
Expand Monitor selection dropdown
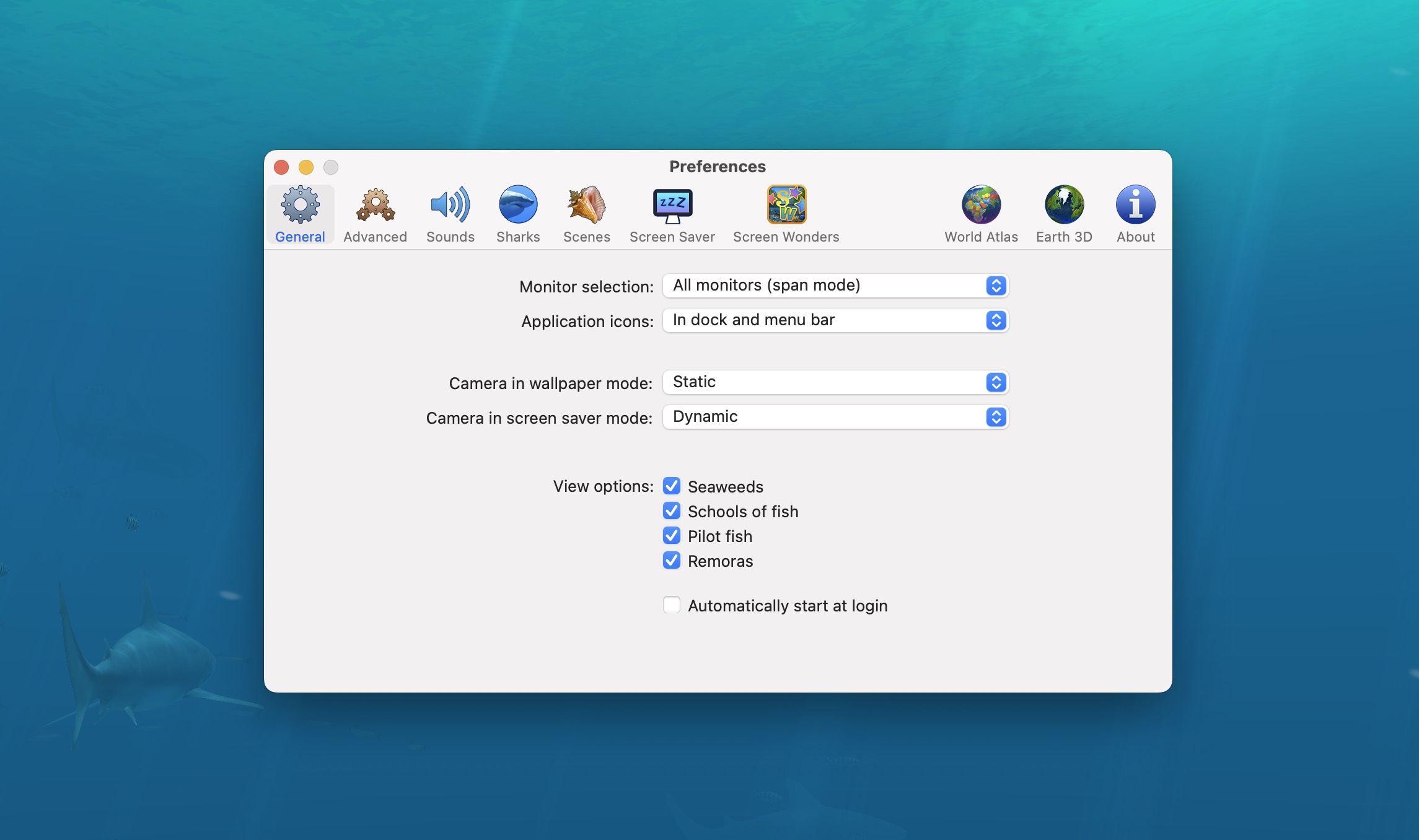(995, 284)
